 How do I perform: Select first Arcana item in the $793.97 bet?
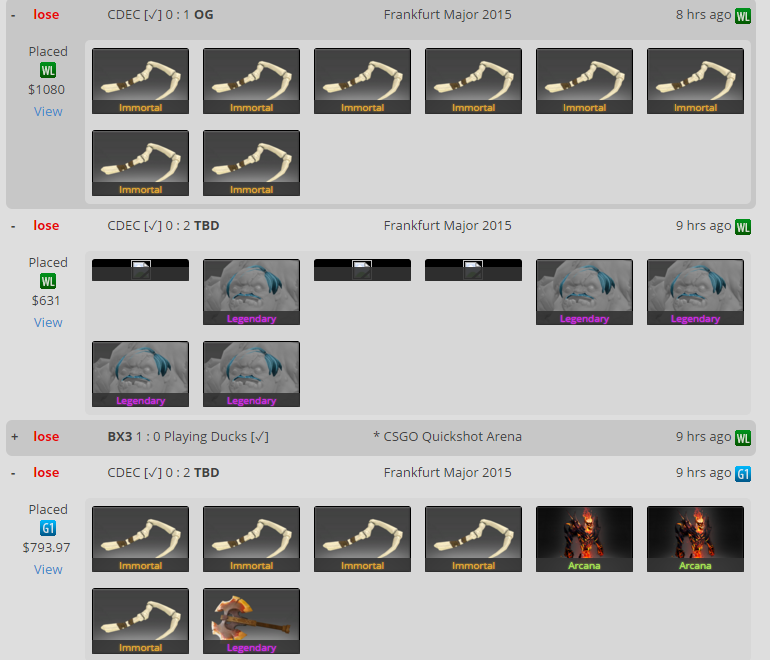[584, 539]
